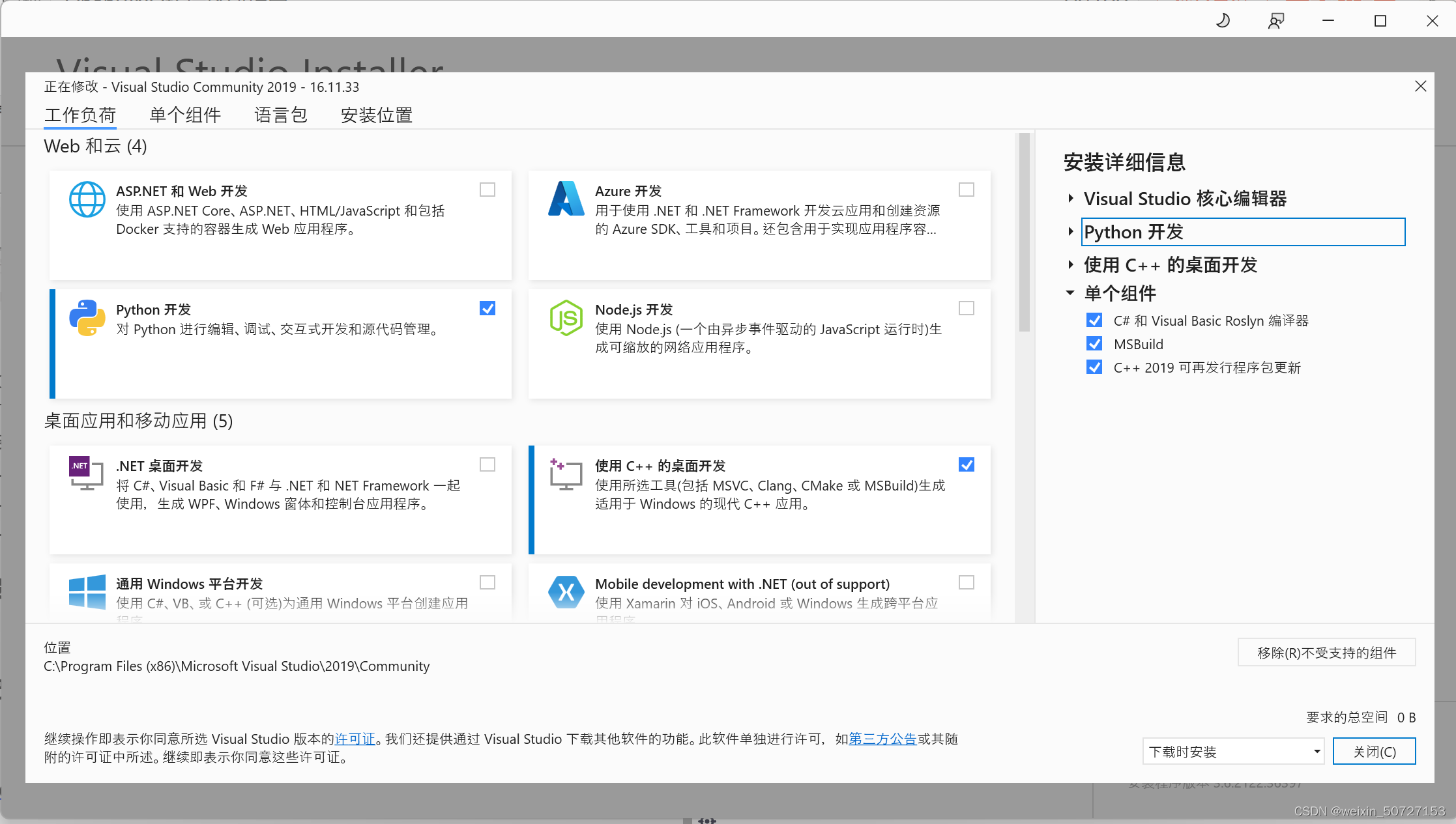Select the Python 开发 item in install details
Viewport: 1456px width, 824px height.
coord(1243,232)
